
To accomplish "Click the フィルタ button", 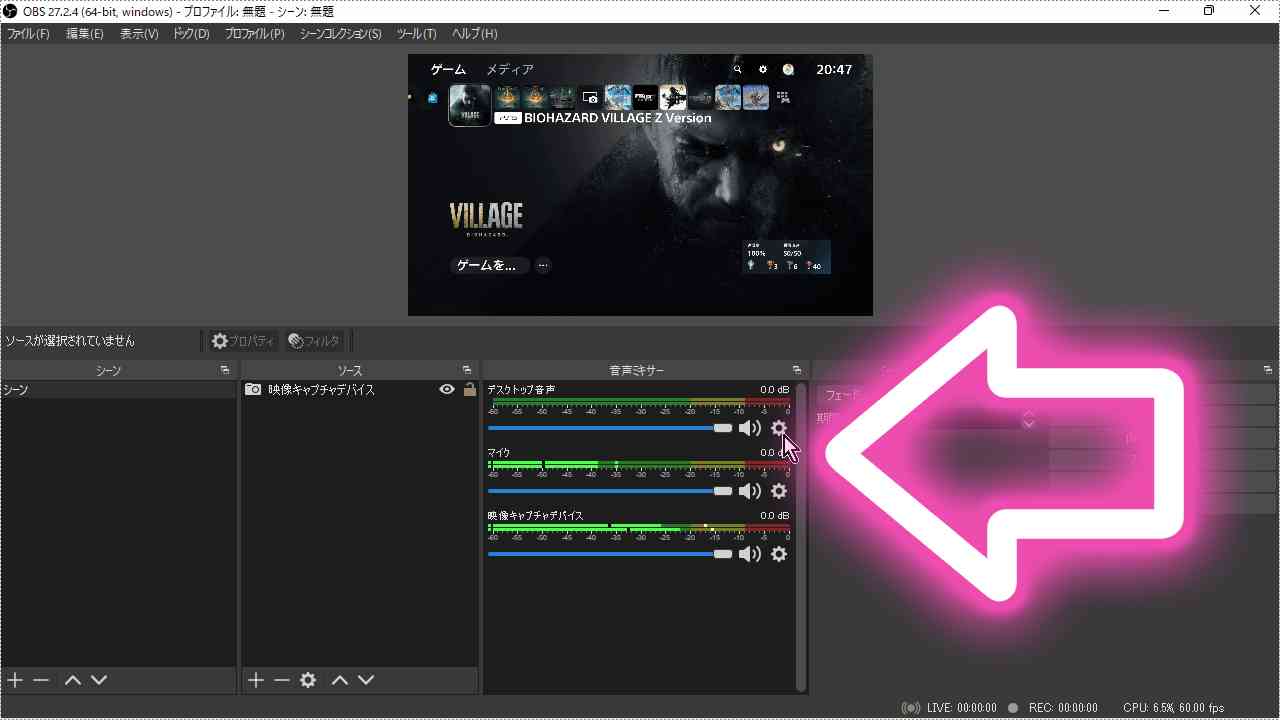I will (314, 341).
